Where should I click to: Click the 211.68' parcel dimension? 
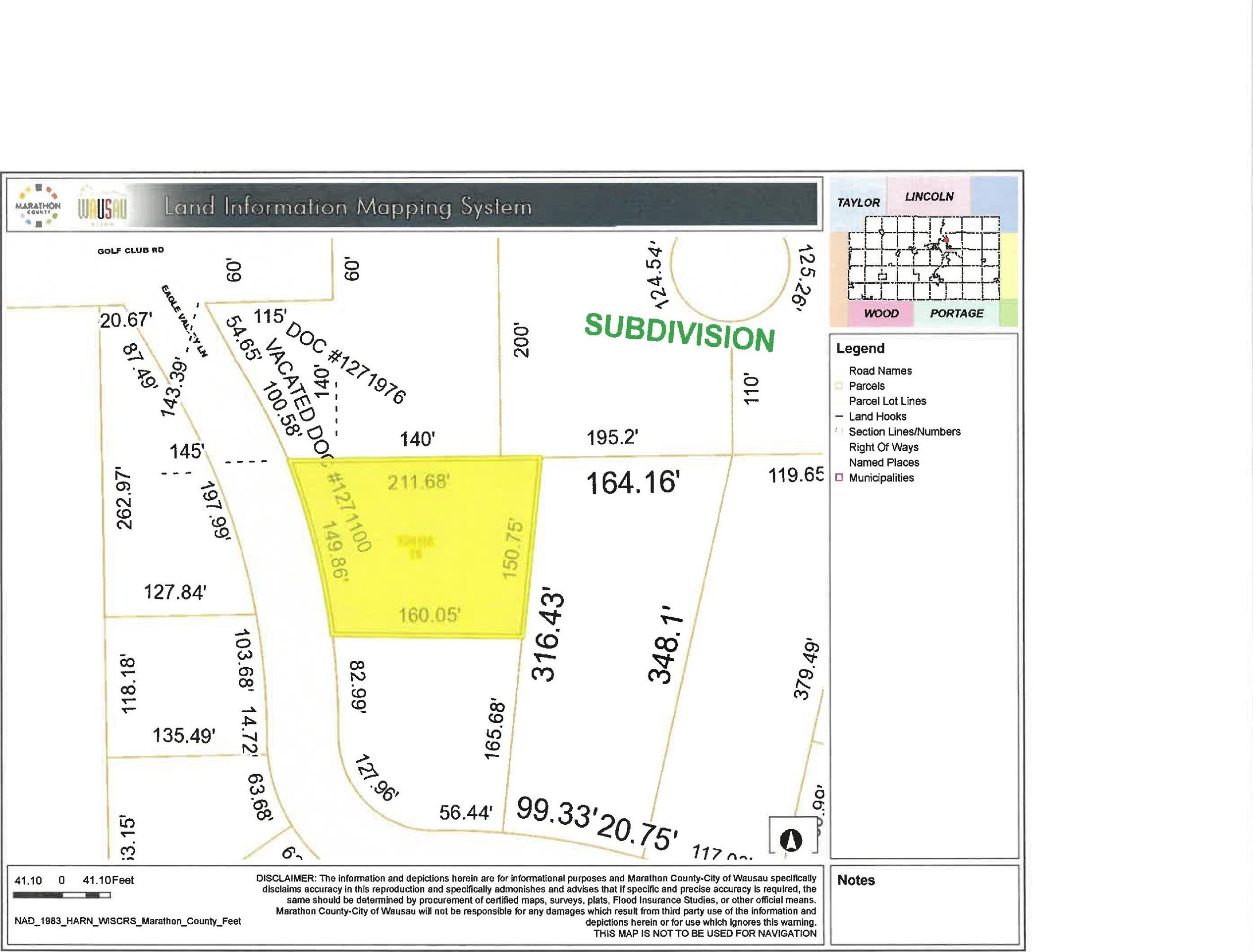pos(419,482)
